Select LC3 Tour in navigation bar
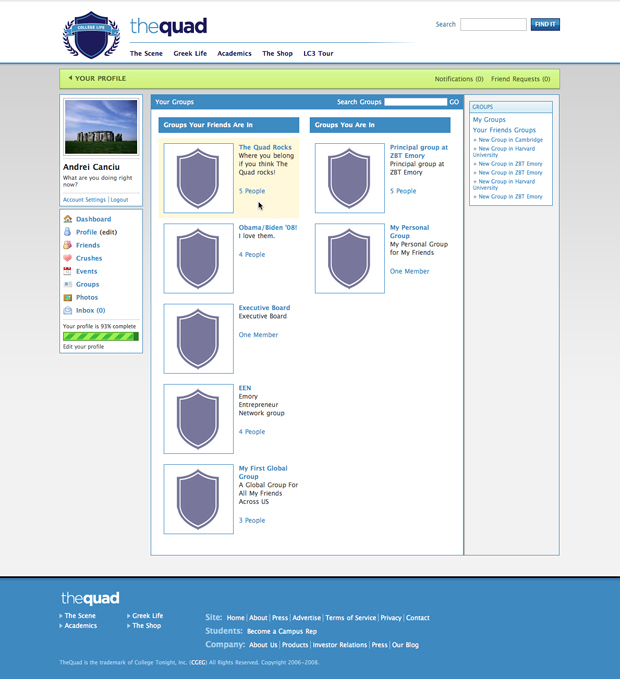The width and height of the screenshot is (620, 679). tap(318, 53)
